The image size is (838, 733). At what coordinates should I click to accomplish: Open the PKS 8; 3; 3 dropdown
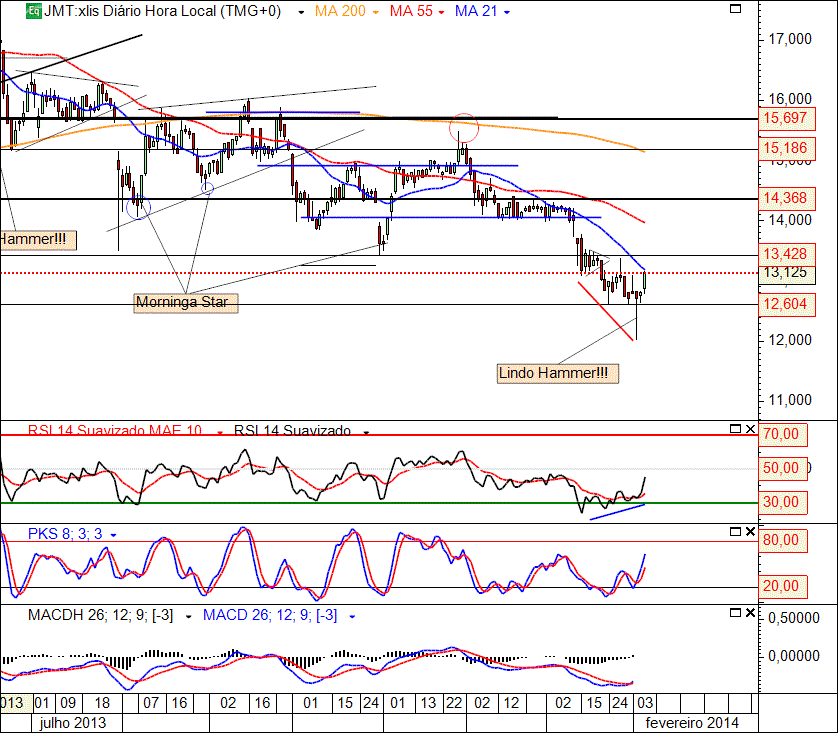(x=113, y=535)
